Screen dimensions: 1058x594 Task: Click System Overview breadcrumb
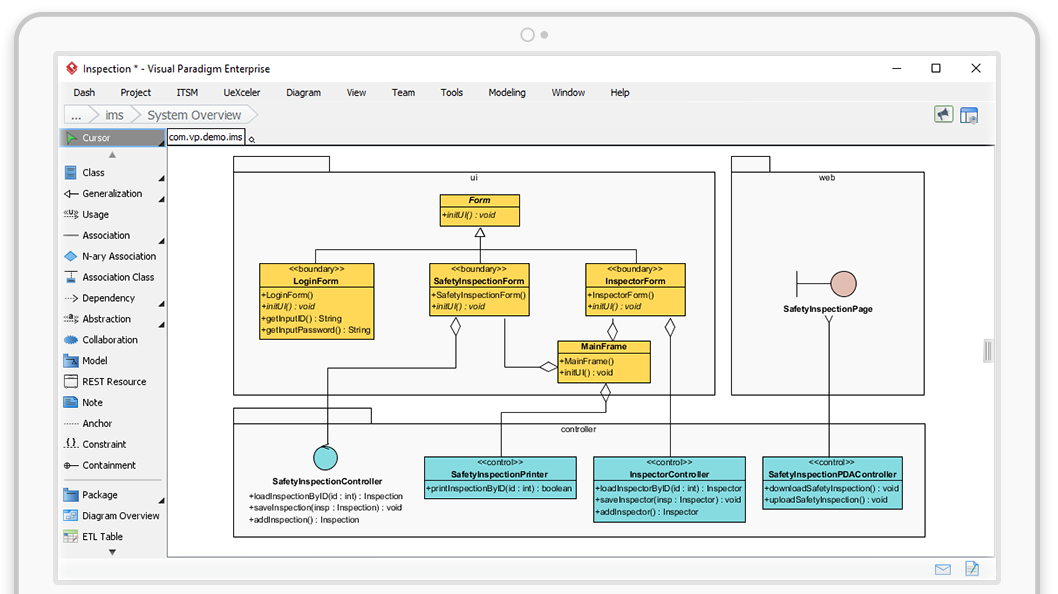pyautogui.click(x=194, y=115)
